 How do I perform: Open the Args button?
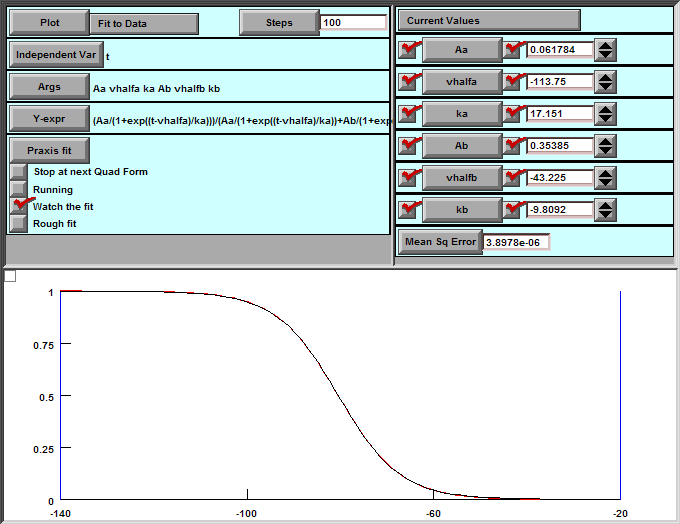point(49,87)
